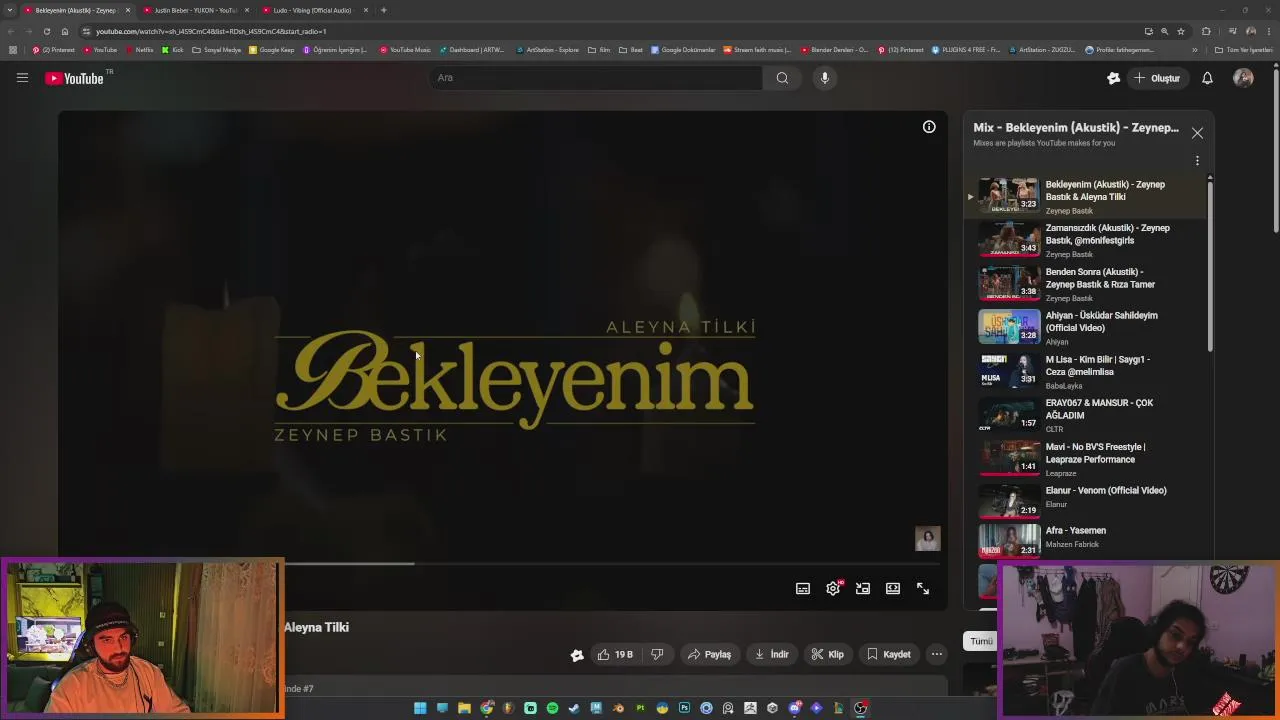1280x720 pixels.
Task: Open the Oluştur create button
Action: point(1157,78)
